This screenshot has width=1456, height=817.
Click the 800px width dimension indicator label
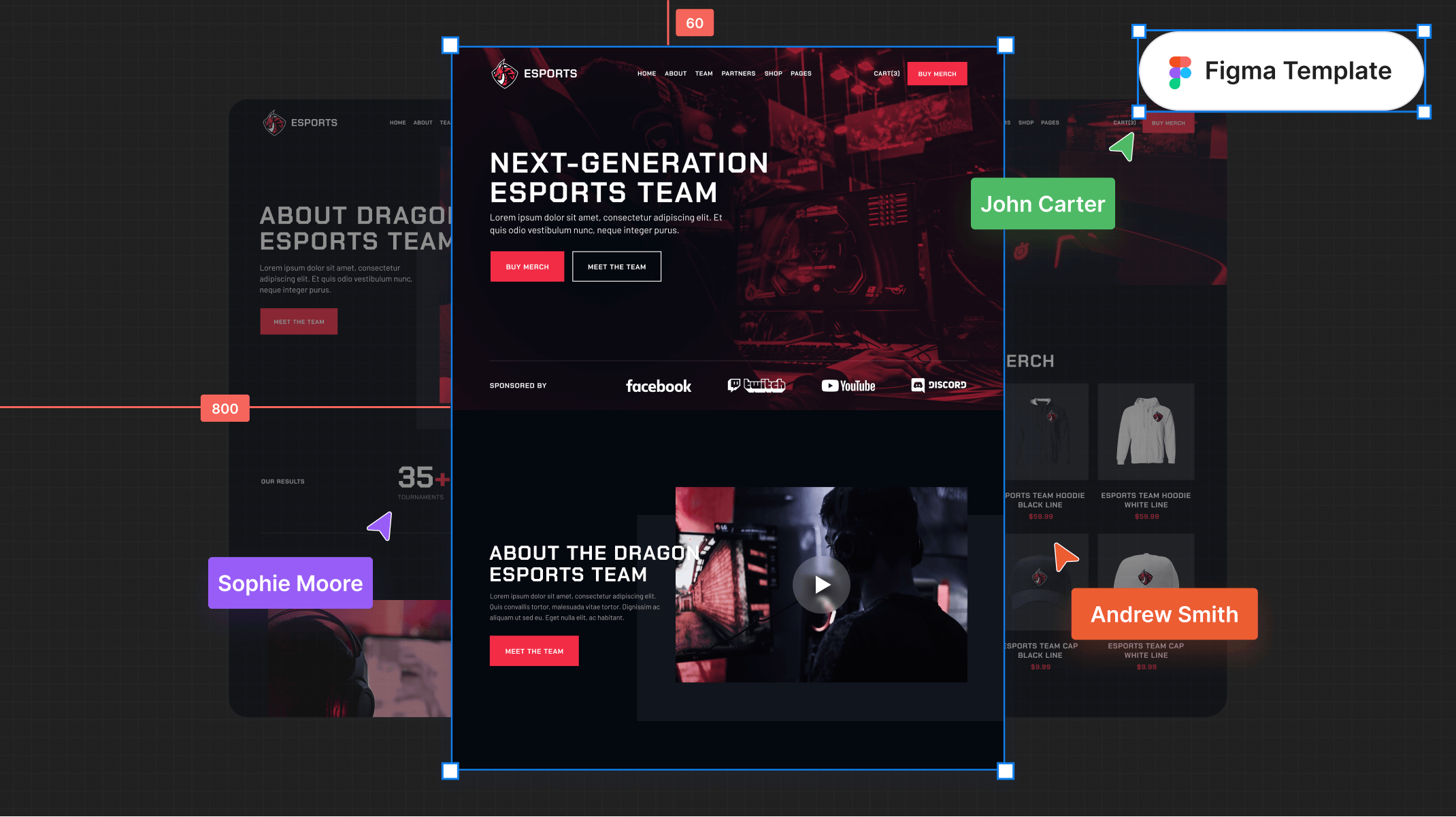click(224, 408)
